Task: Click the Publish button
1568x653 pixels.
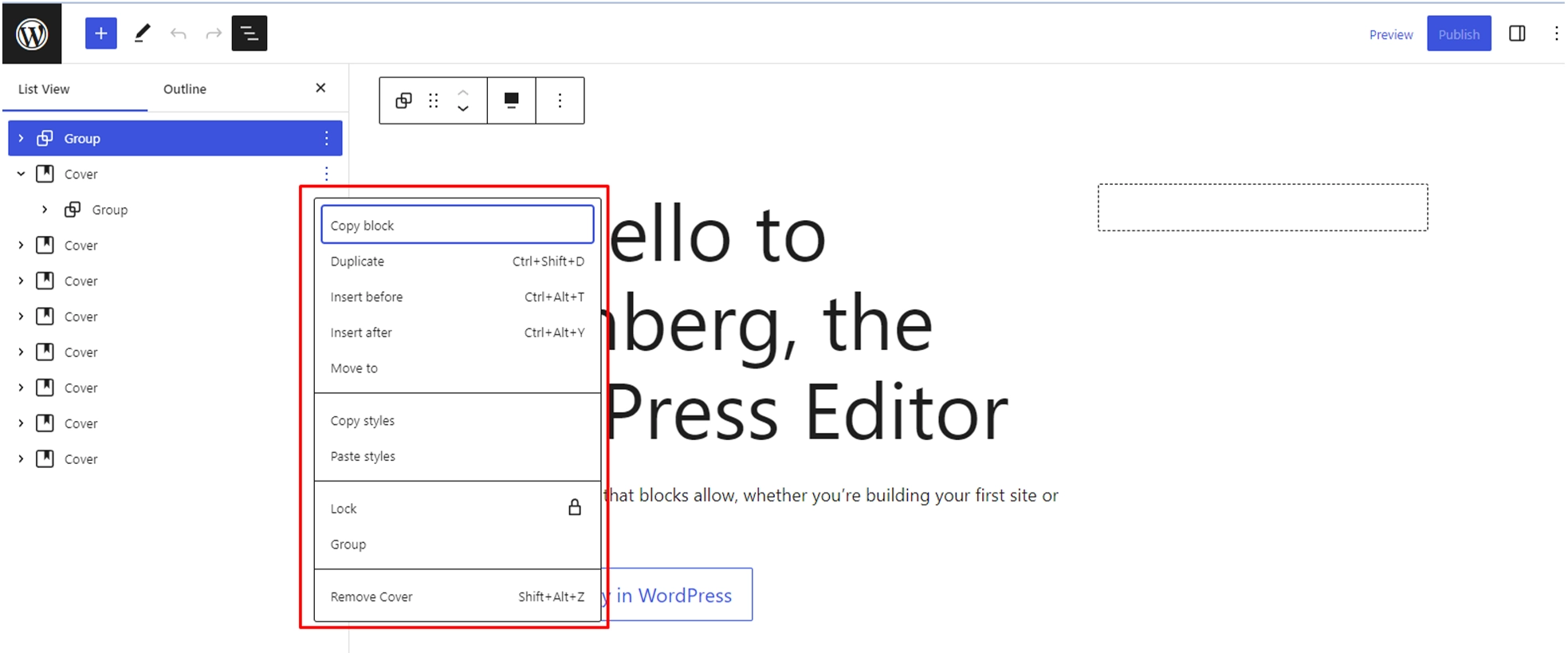Action: point(1459,33)
